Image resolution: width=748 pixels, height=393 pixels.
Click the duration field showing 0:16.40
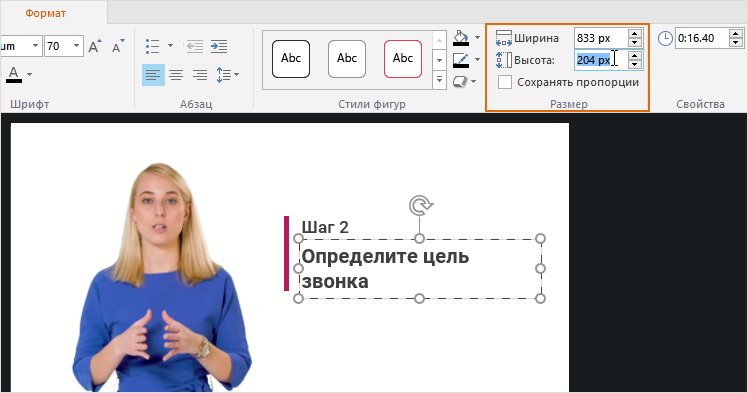pyautogui.click(x=702, y=38)
